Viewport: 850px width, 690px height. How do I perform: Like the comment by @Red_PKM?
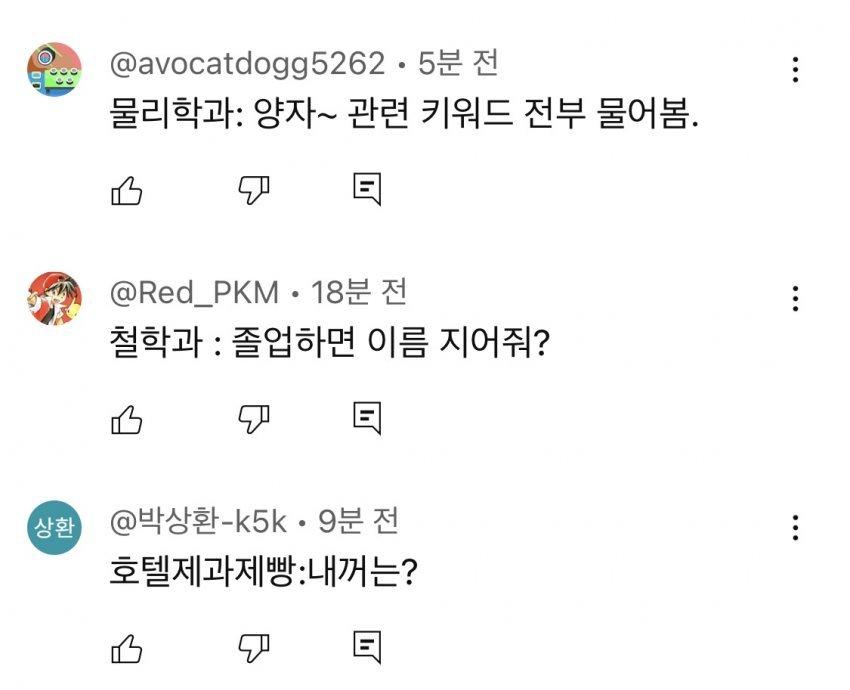click(x=126, y=419)
